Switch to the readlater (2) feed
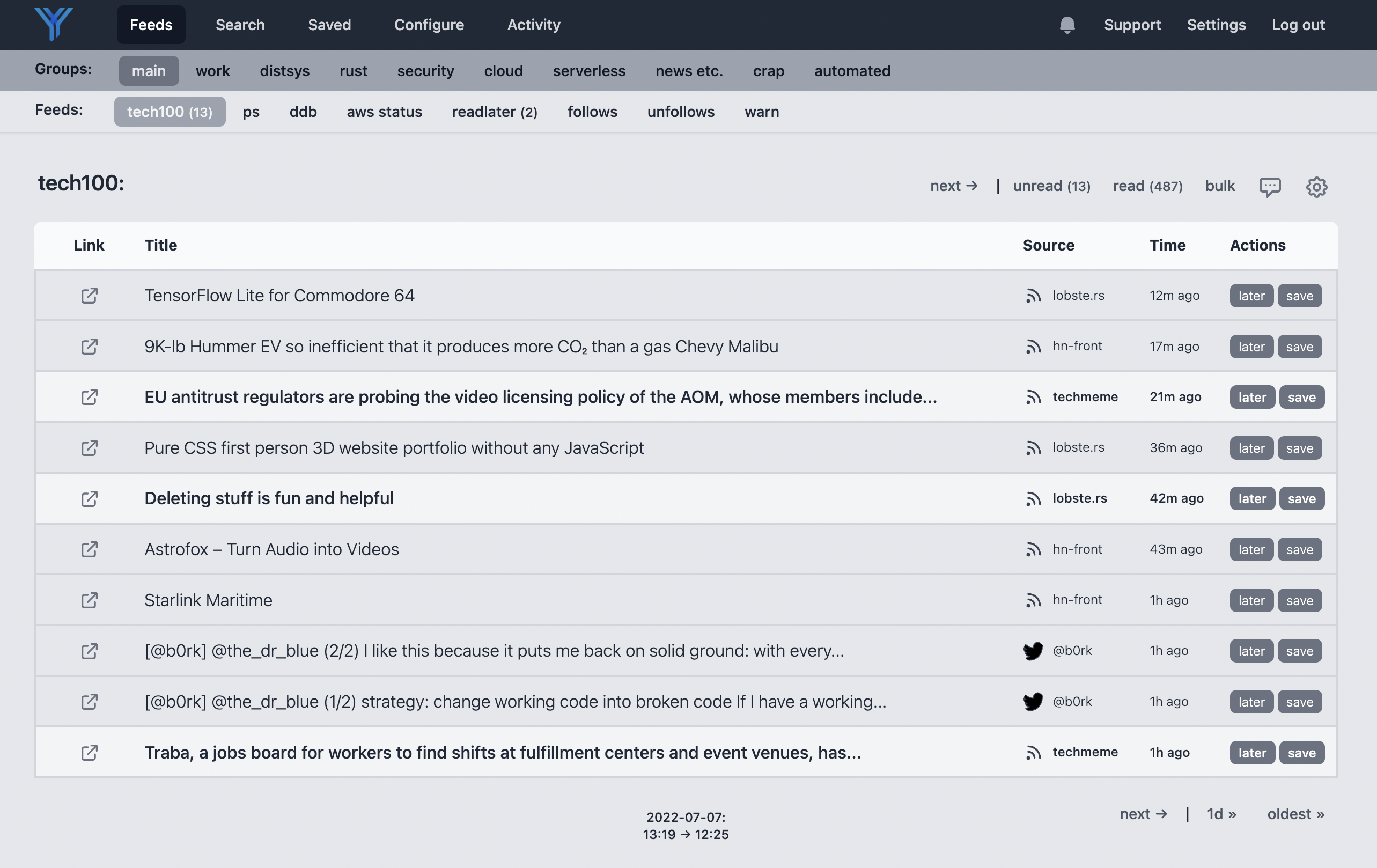Screen dimensions: 1377x868 pos(495,112)
